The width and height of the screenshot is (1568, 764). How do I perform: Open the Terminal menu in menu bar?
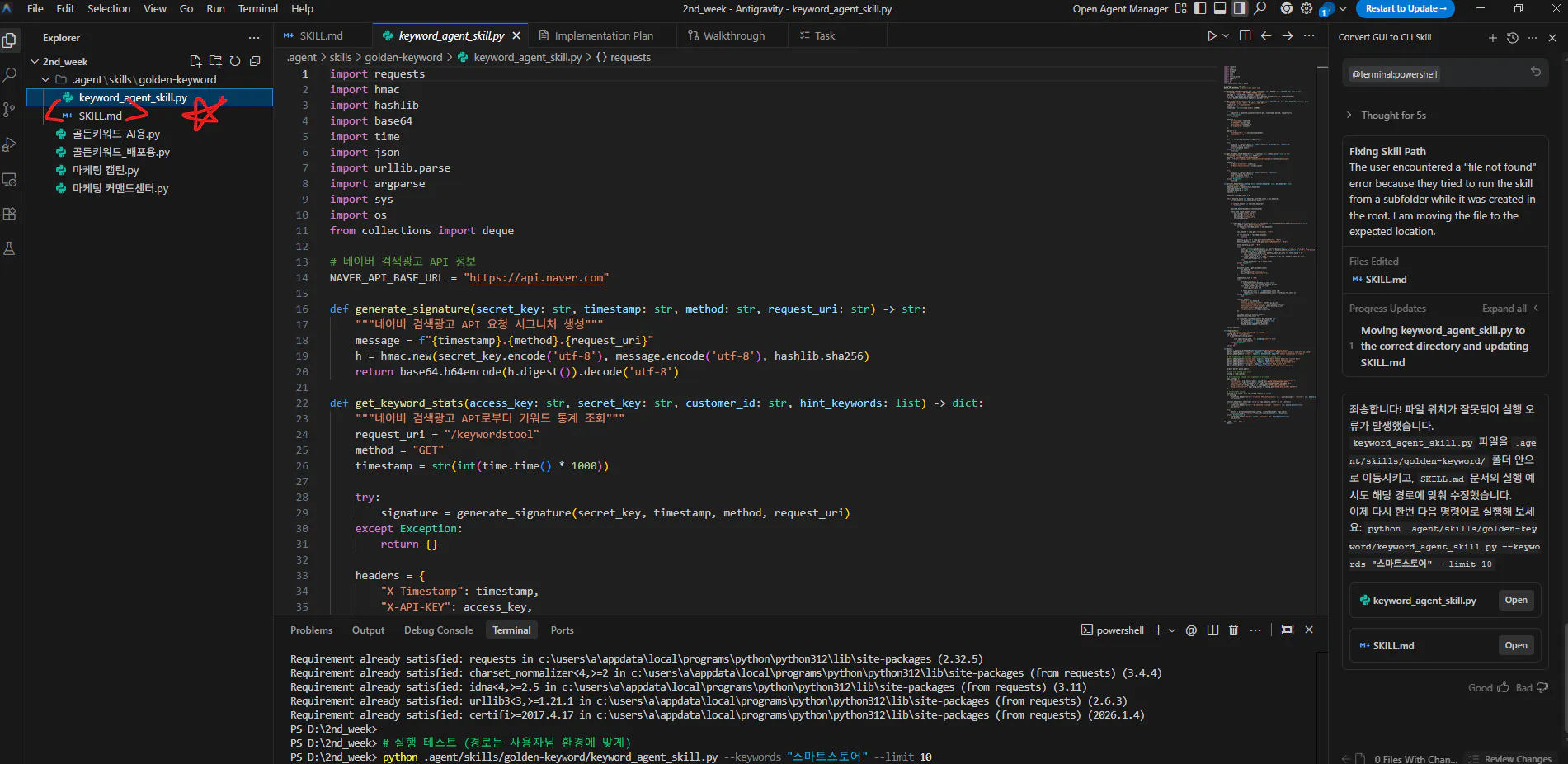(x=257, y=9)
